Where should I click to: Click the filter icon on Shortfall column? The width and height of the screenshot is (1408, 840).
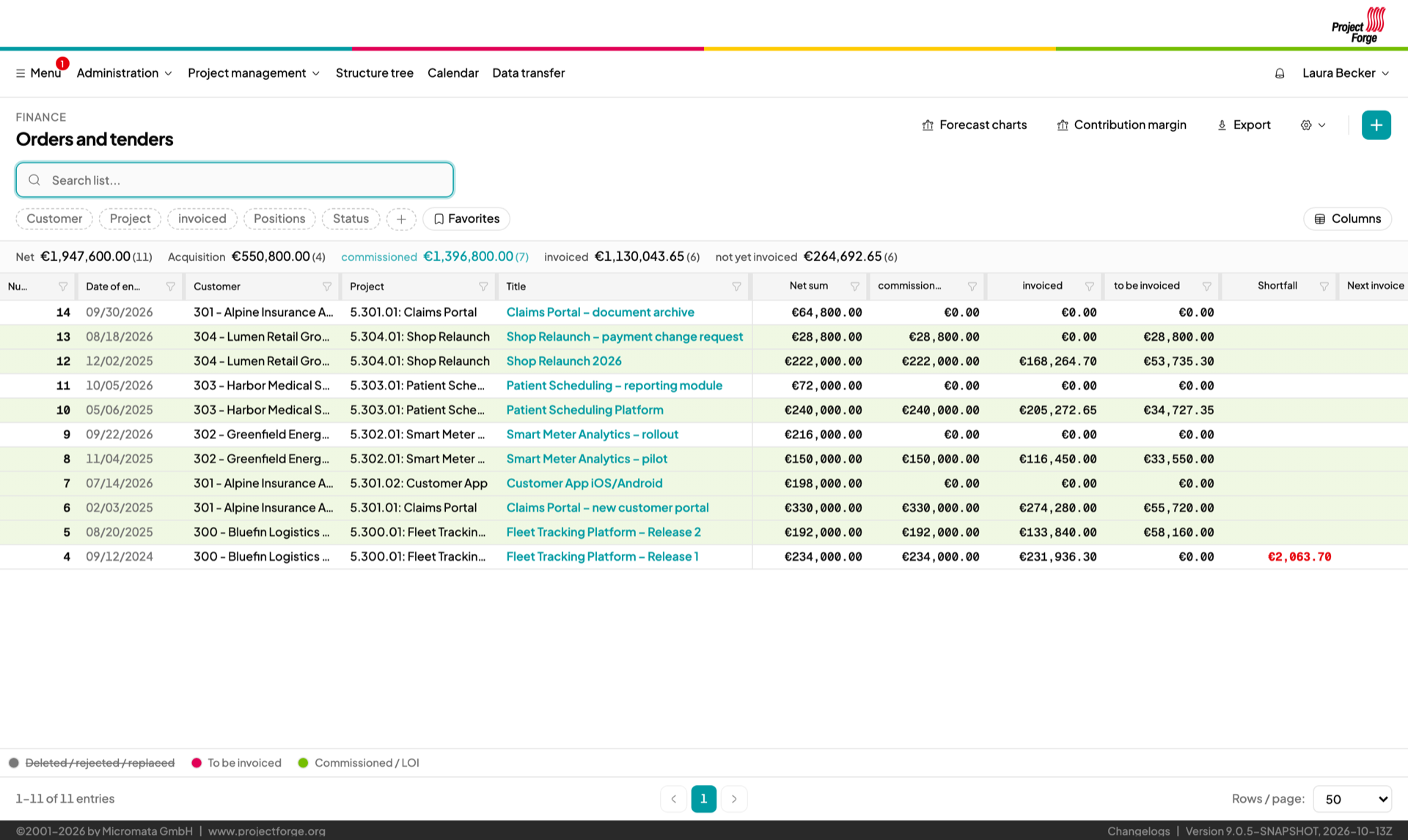(1324, 287)
